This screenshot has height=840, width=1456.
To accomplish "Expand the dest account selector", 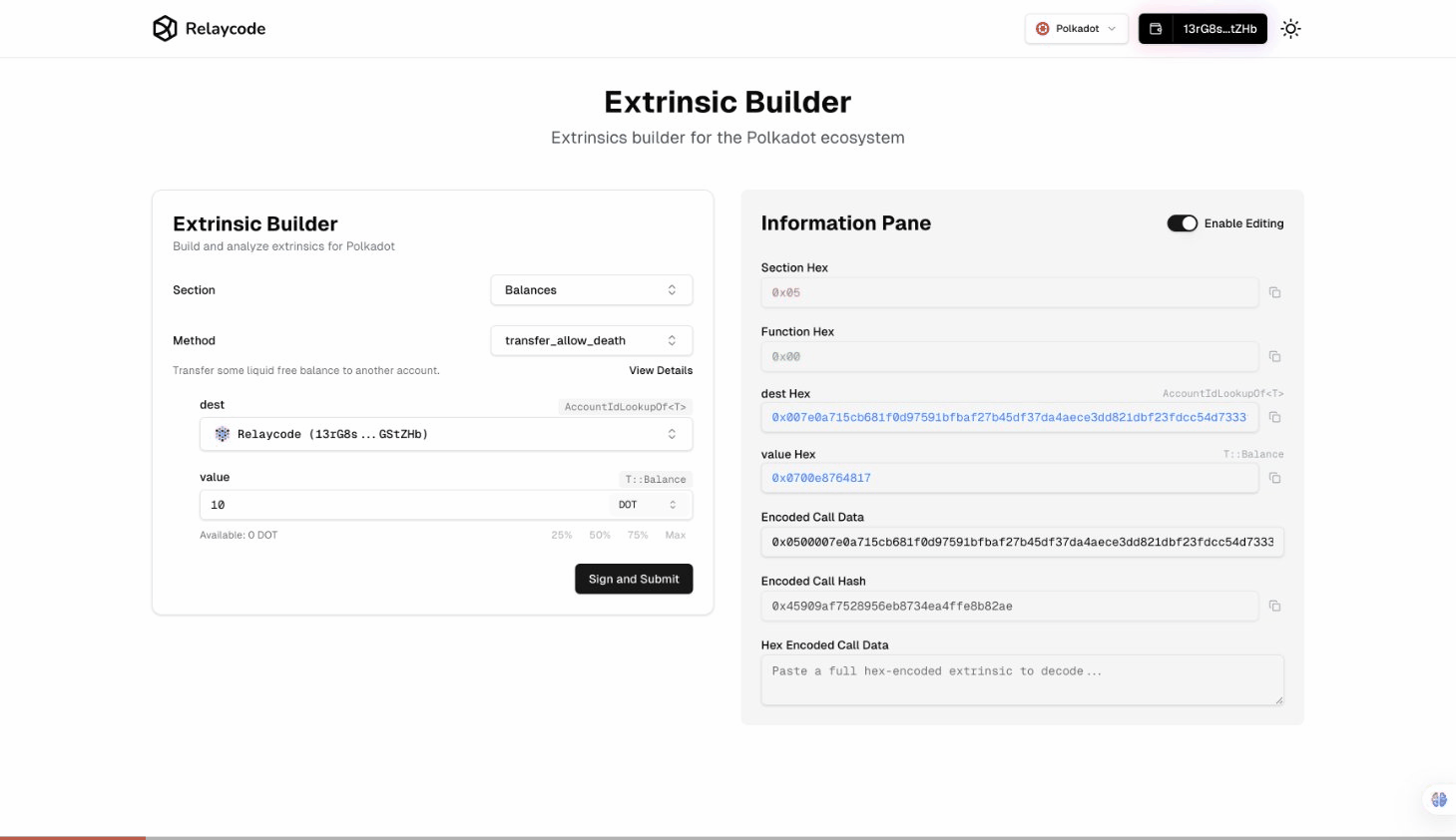I will (672, 434).
